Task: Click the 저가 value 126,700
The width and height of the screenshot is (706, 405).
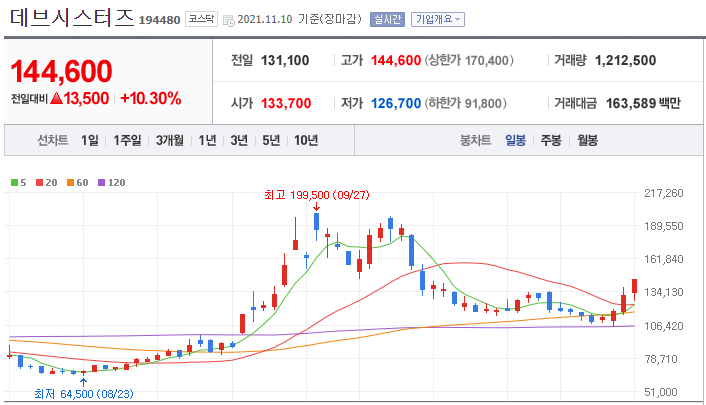Action: click(x=396, y=103)
